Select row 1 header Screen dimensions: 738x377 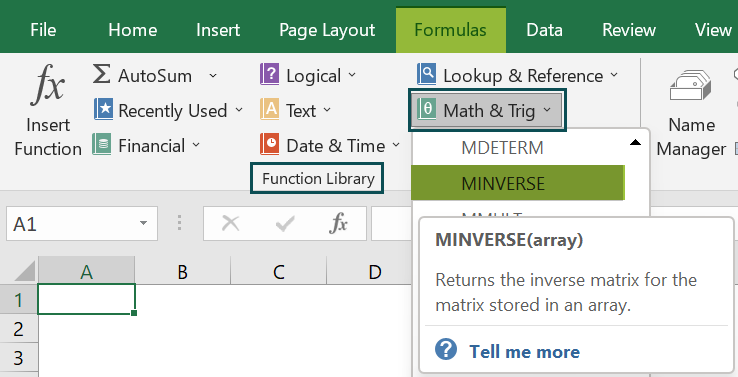point(18,300)
